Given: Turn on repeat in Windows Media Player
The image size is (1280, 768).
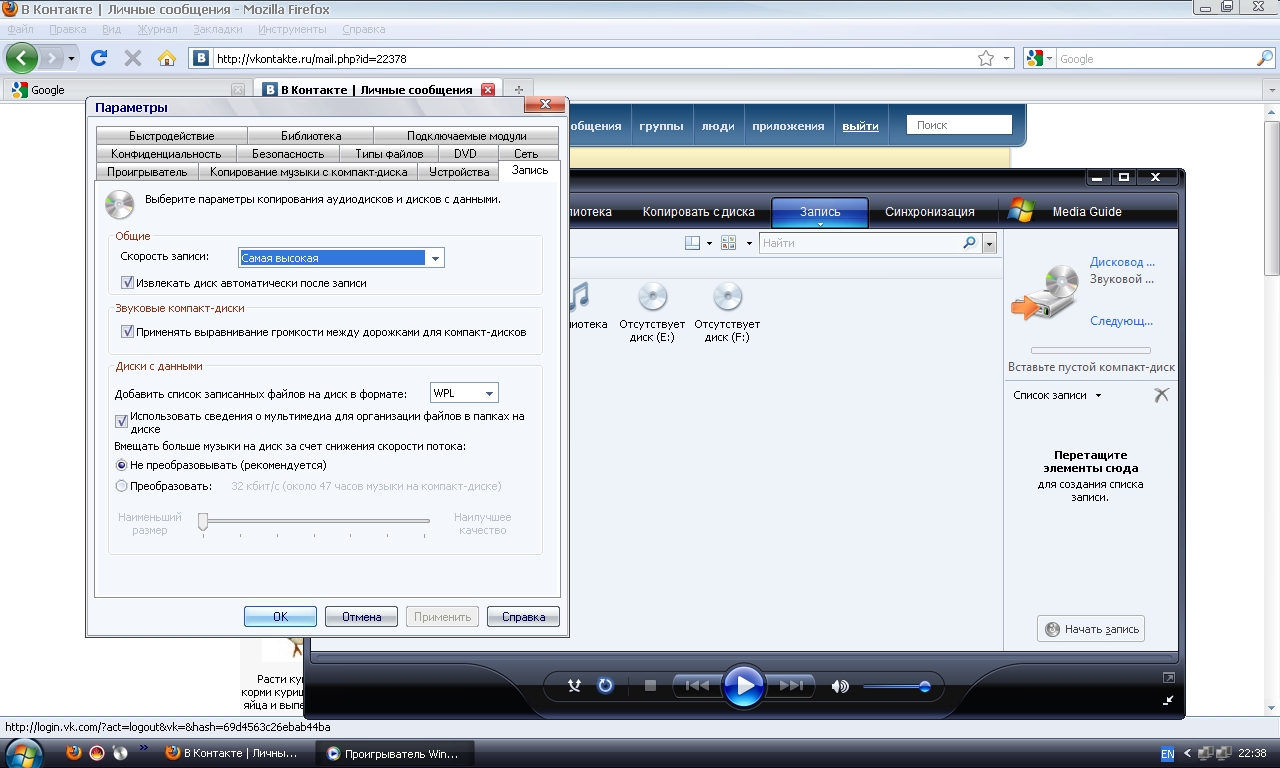Looking at the screenshot, I should tap(605, 686).
